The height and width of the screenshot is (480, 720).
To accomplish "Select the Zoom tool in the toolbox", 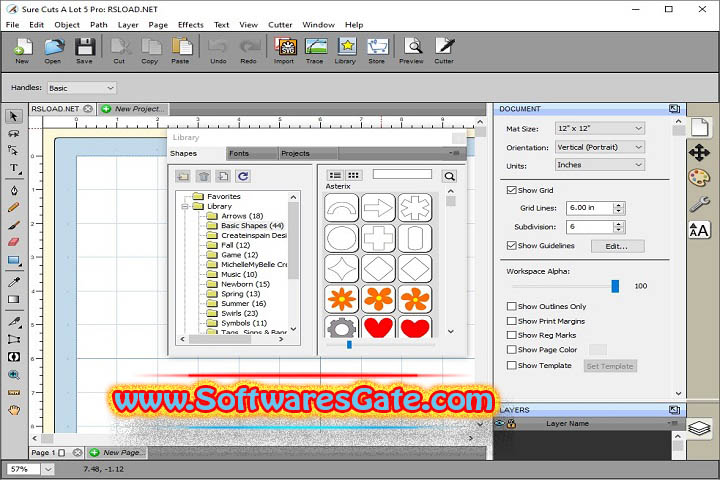I will (14, 375).
